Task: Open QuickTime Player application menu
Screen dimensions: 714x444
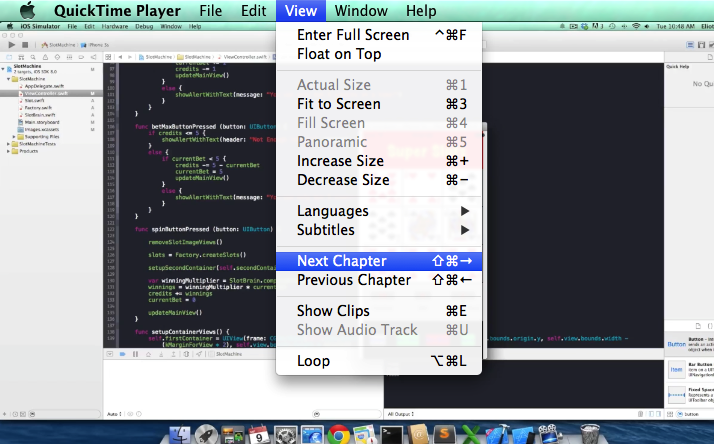Action: (x=117, y=10)
